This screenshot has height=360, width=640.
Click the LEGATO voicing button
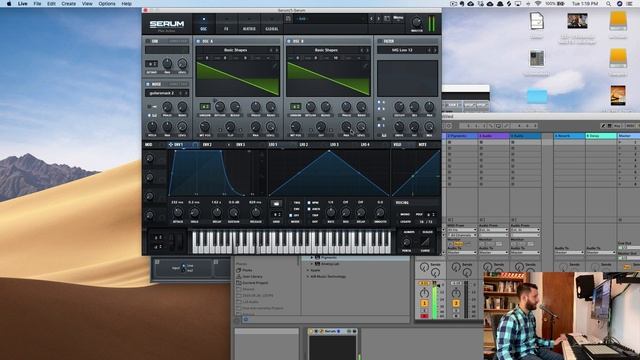(x=405, y=222)
